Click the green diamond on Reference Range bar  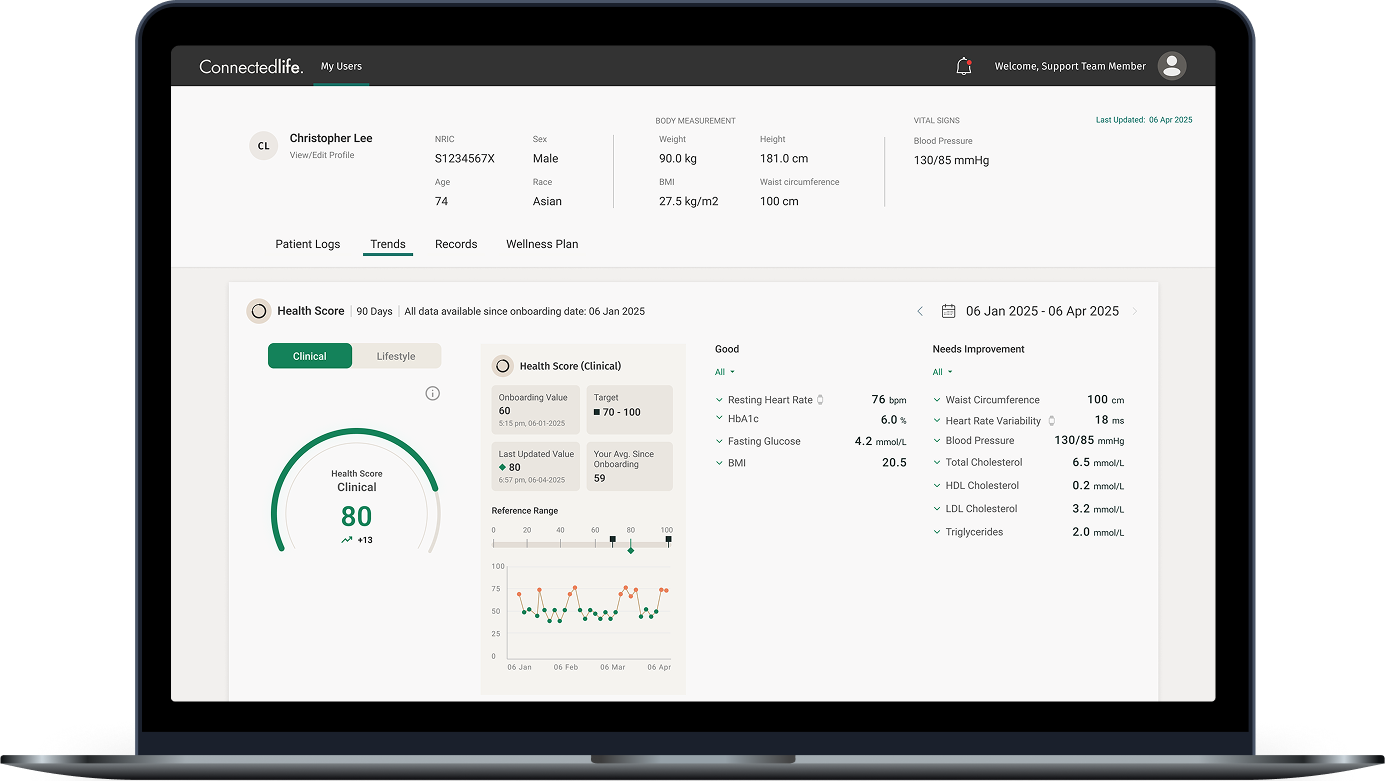(x=630, y=550)
